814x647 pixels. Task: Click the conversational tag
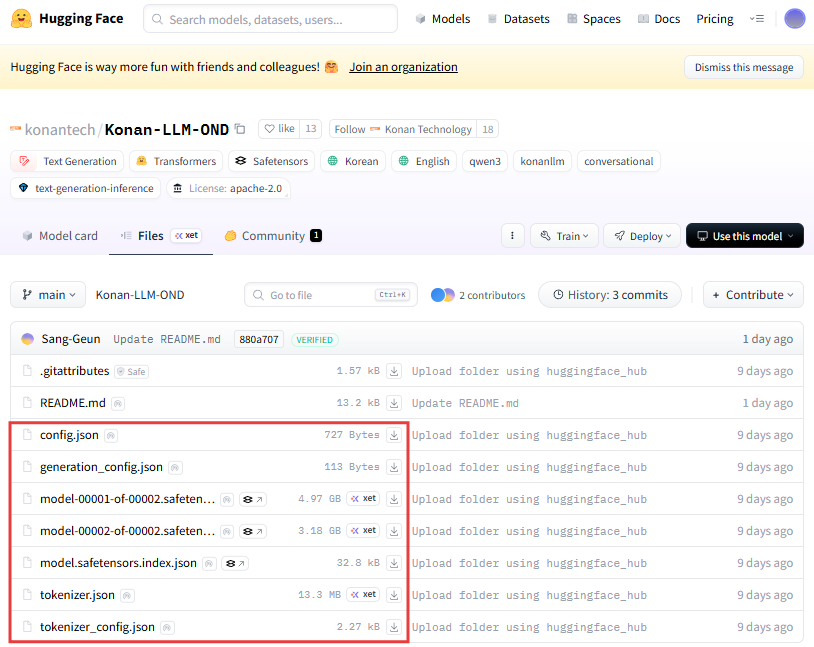click(618, 161)
